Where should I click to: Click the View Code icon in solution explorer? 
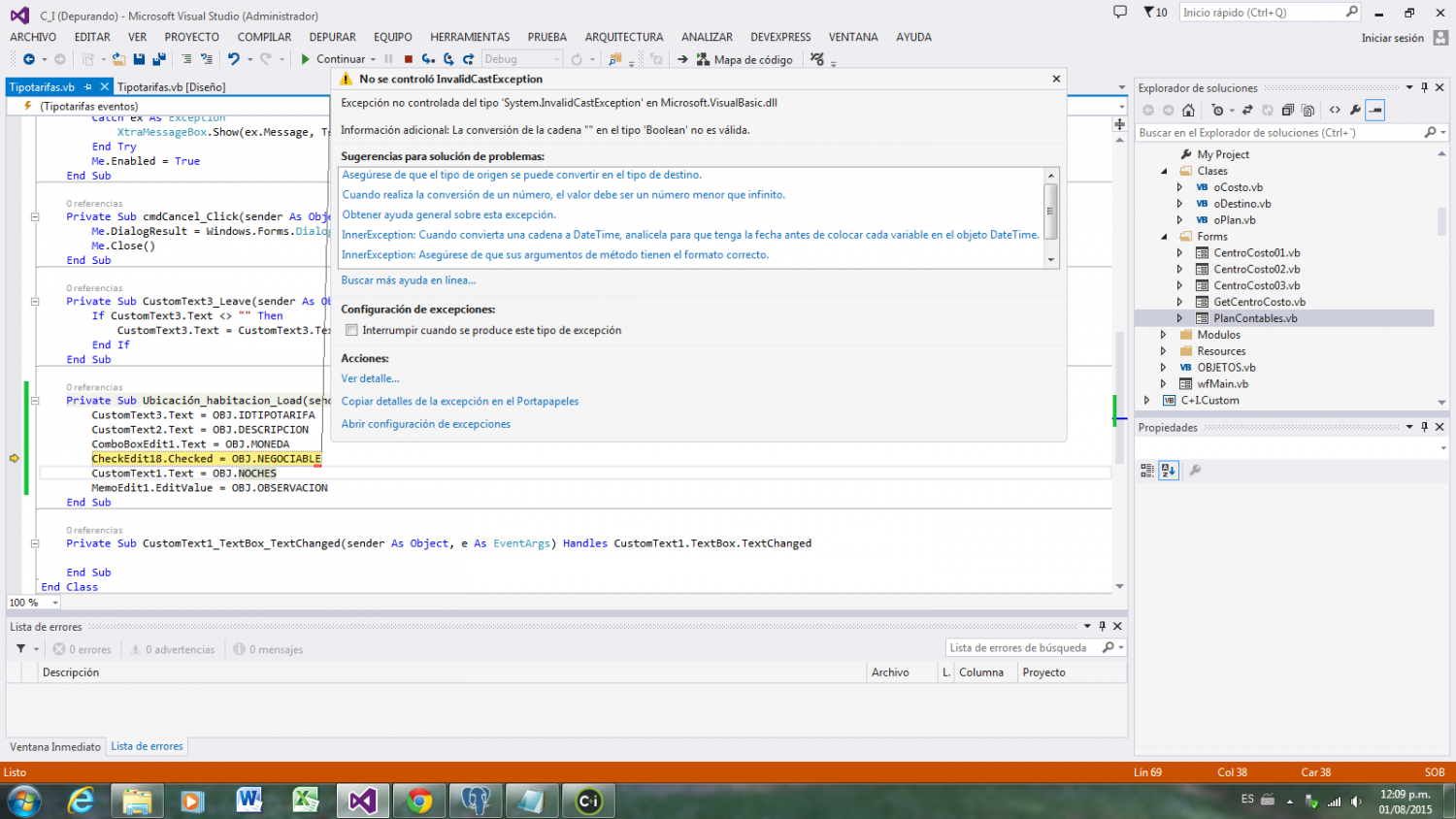[x=1335, y=110]
